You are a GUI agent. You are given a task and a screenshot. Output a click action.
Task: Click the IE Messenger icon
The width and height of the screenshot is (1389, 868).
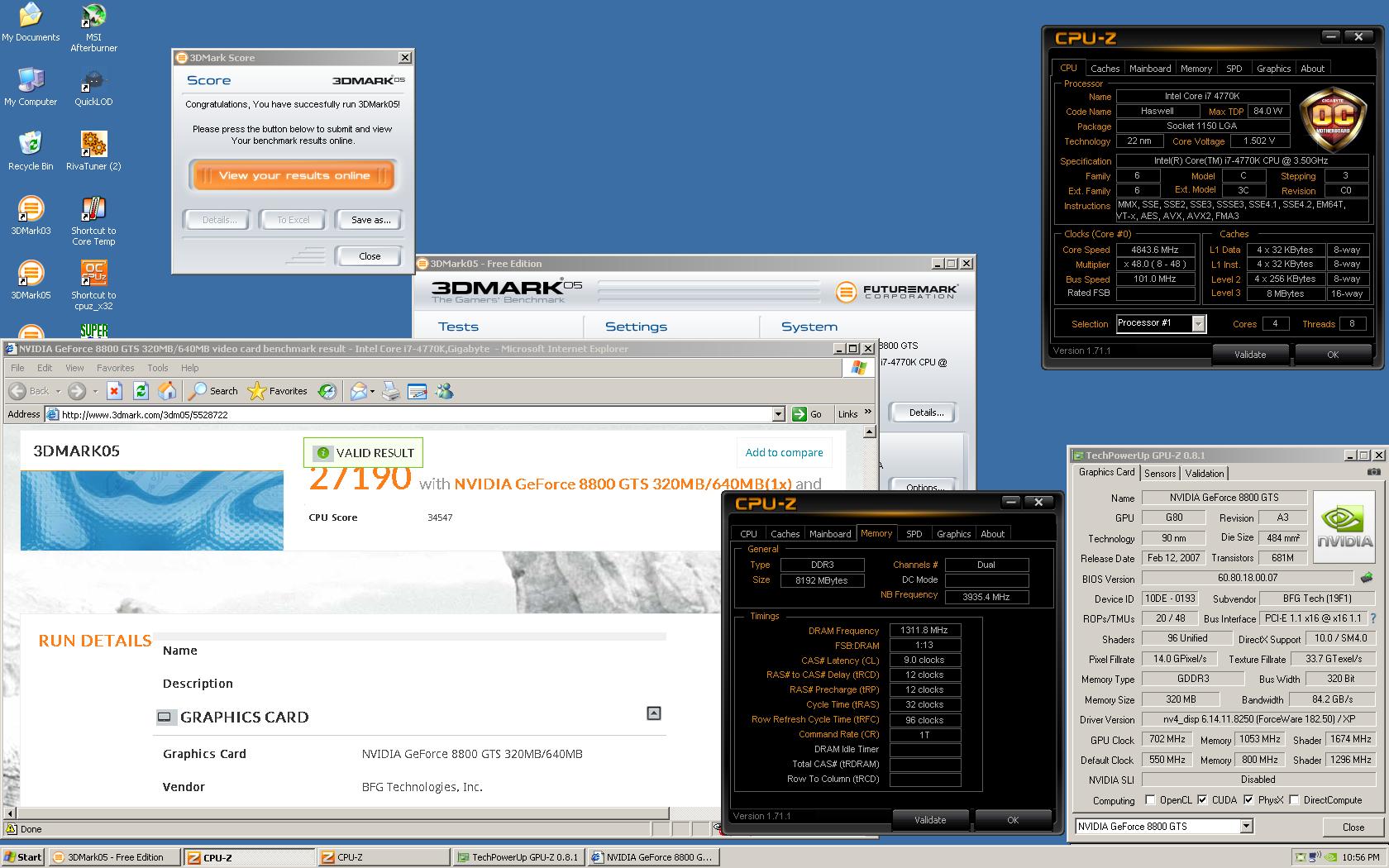pyautogui.click(x=444, y=391)
